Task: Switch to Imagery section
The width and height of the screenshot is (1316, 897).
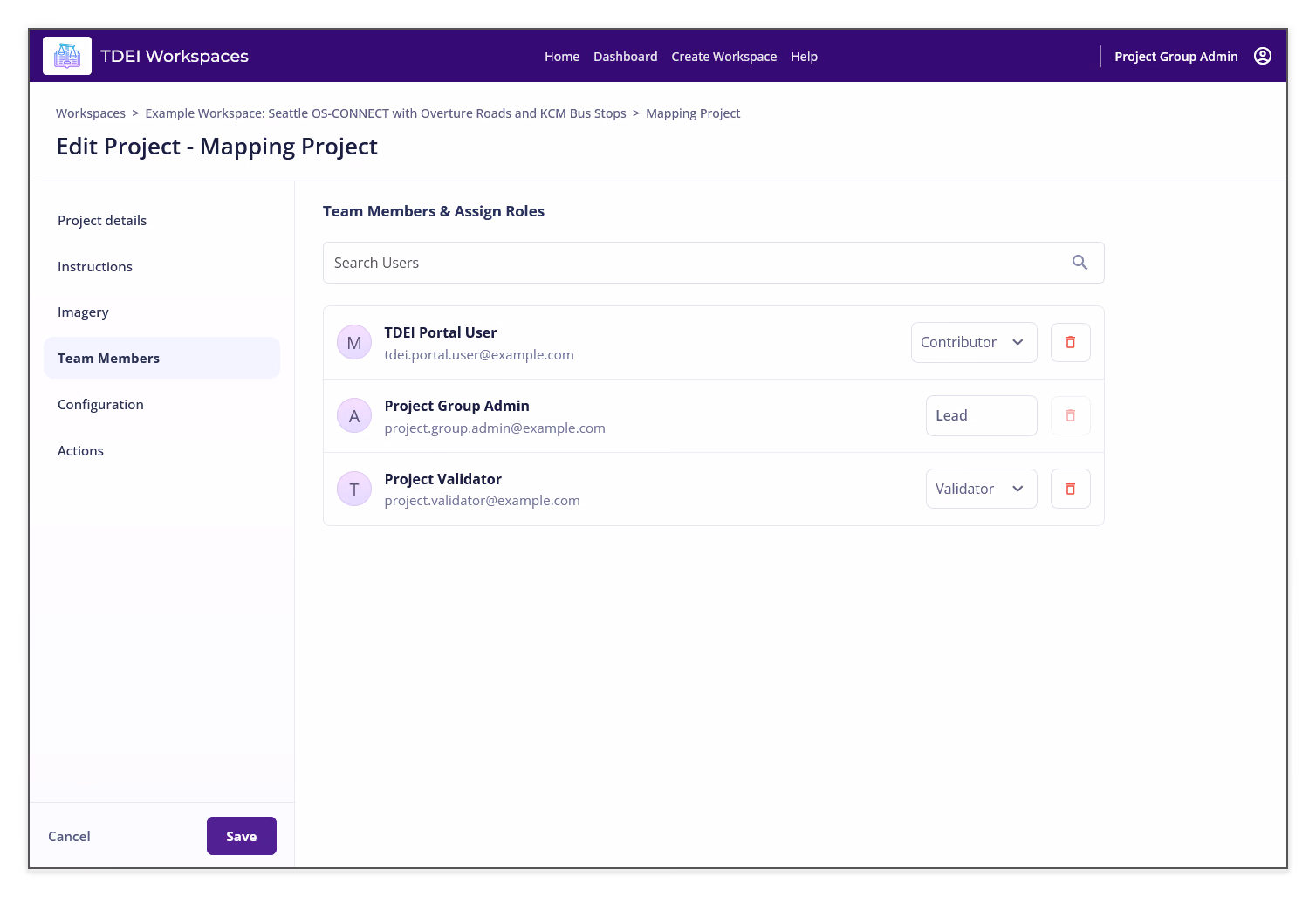Action: (161, 312)
